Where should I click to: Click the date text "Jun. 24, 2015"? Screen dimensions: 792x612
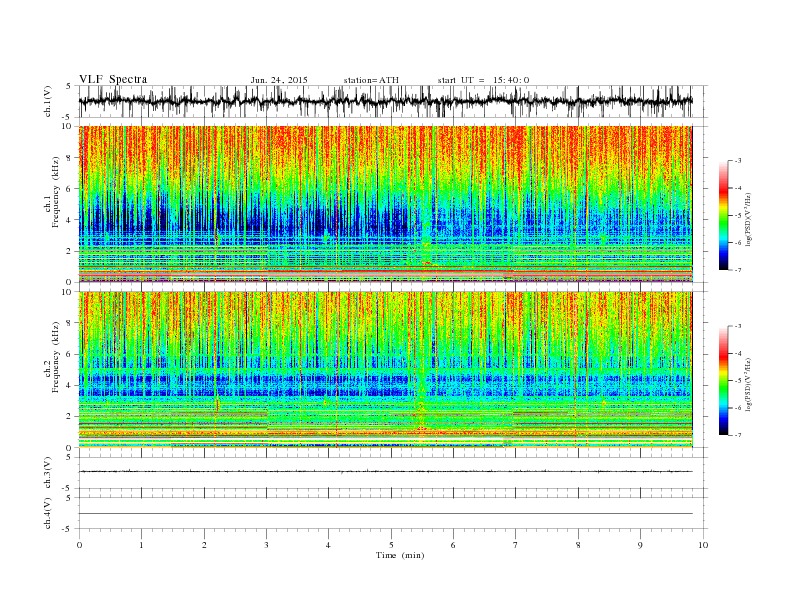tap(279, 80)
